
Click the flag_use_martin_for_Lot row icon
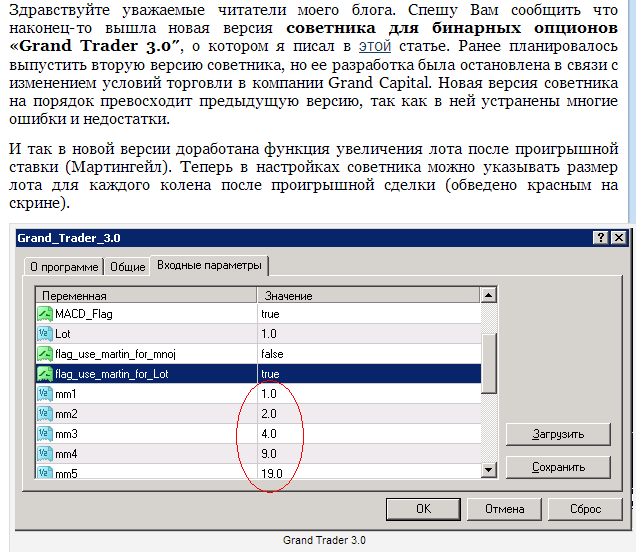(x=45, y=374)
